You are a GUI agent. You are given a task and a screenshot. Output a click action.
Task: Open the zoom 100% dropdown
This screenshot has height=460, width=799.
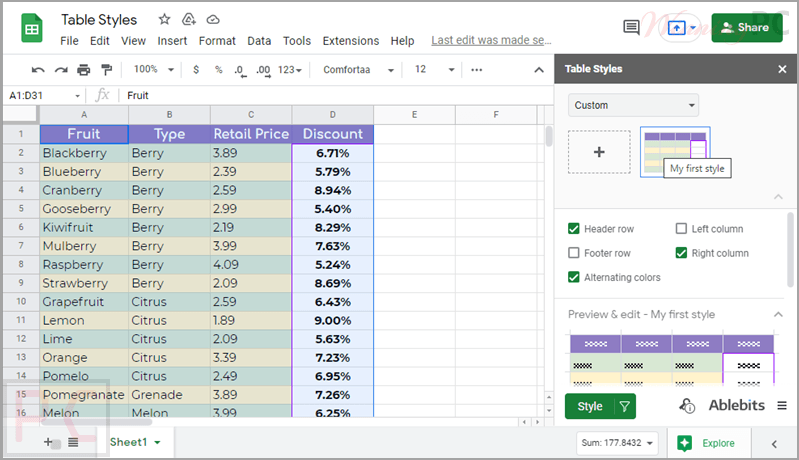coord(154,70)
